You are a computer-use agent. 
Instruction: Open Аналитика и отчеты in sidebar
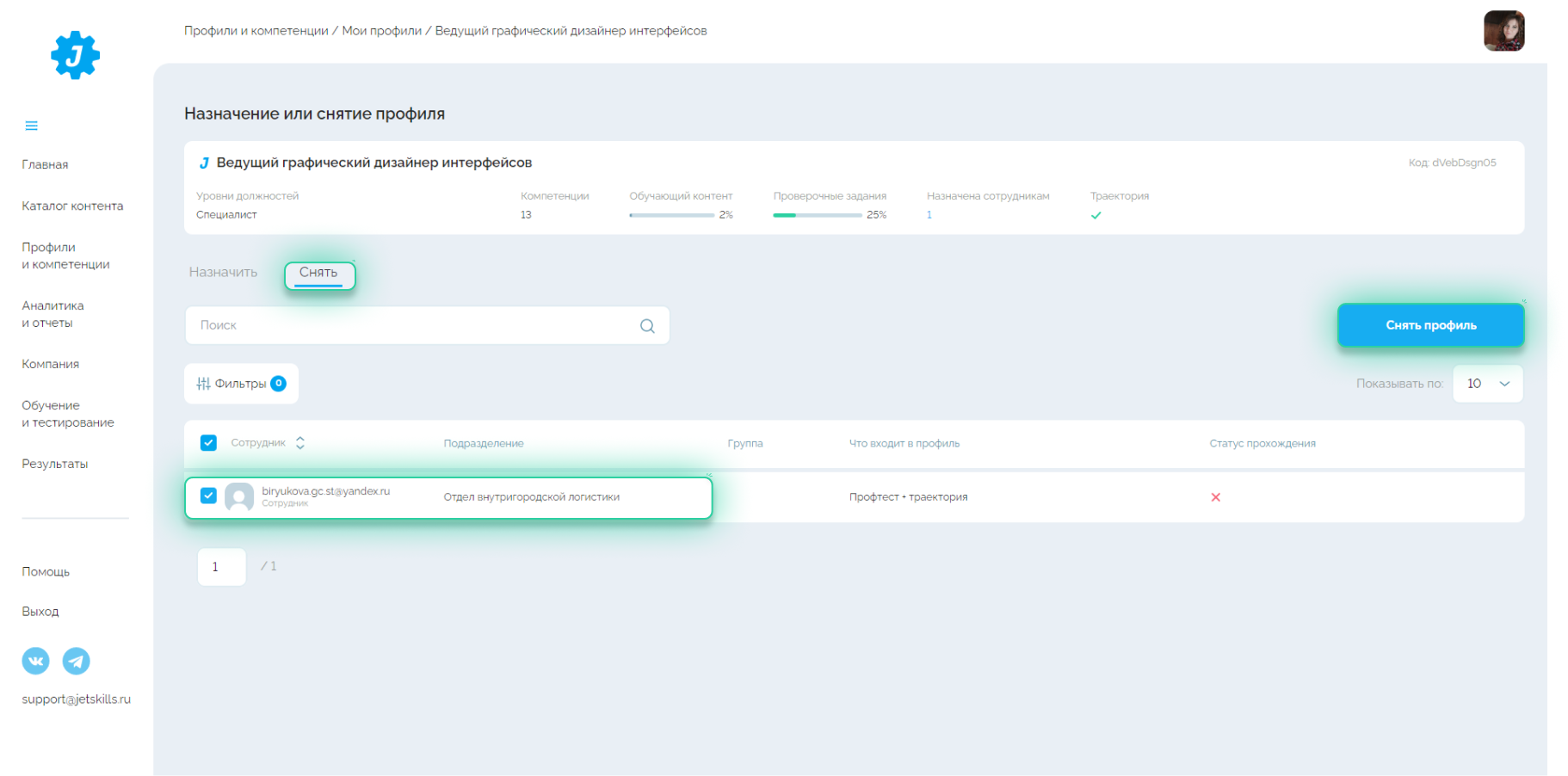pos(52,314)
